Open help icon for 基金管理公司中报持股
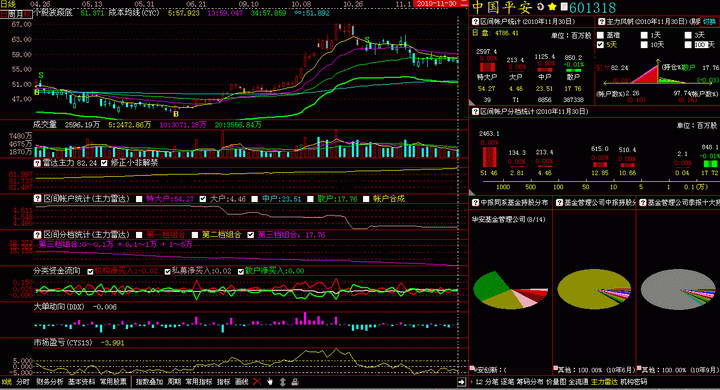This screenshot has width=720, height=390. (559, 202)
